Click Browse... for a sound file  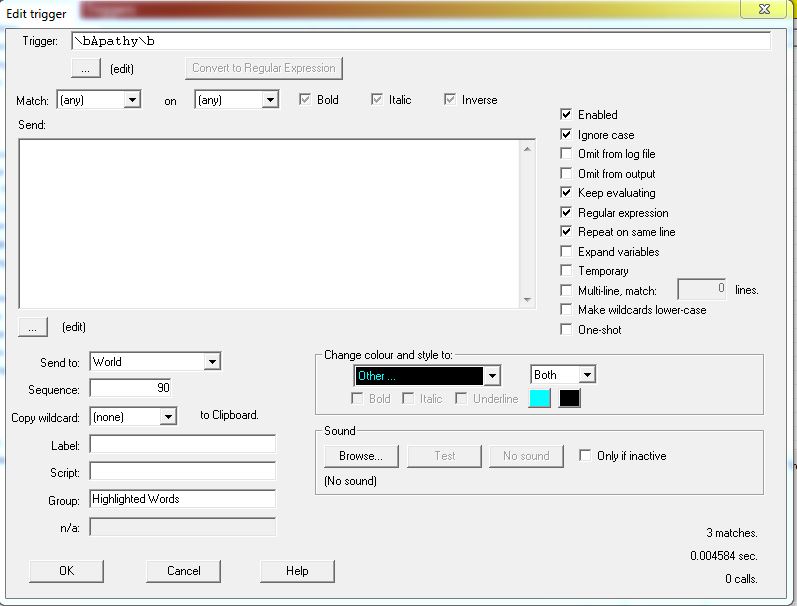[x=361, y=456]
